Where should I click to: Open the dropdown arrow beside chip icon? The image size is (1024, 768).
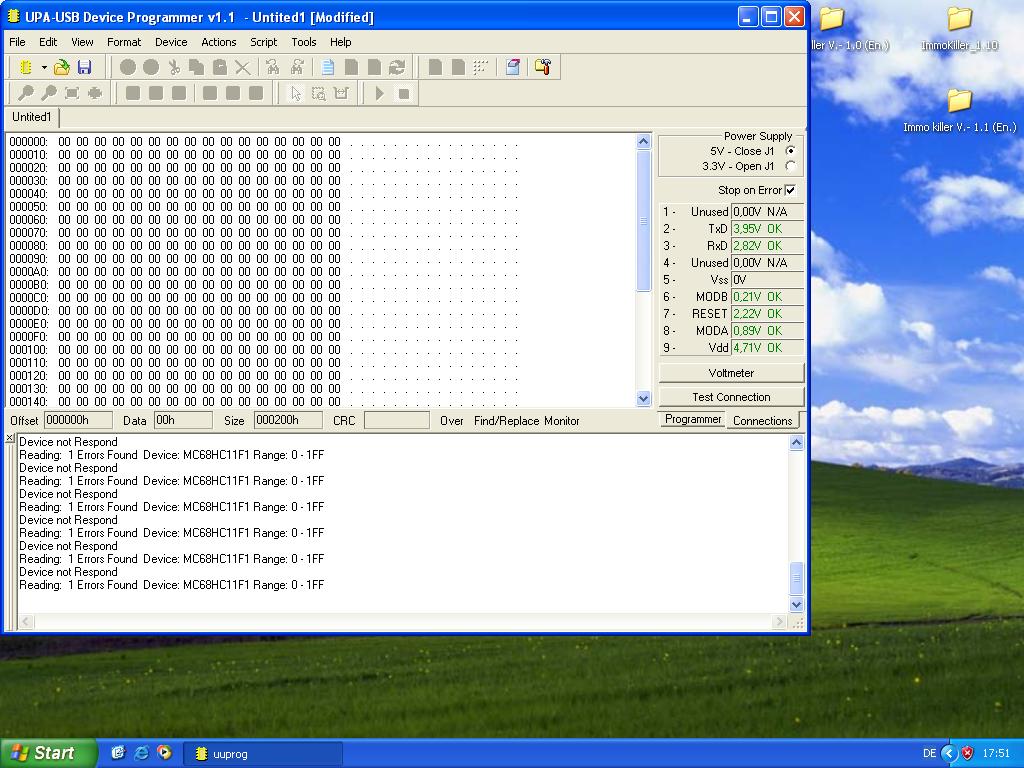(x=44, y=67)
